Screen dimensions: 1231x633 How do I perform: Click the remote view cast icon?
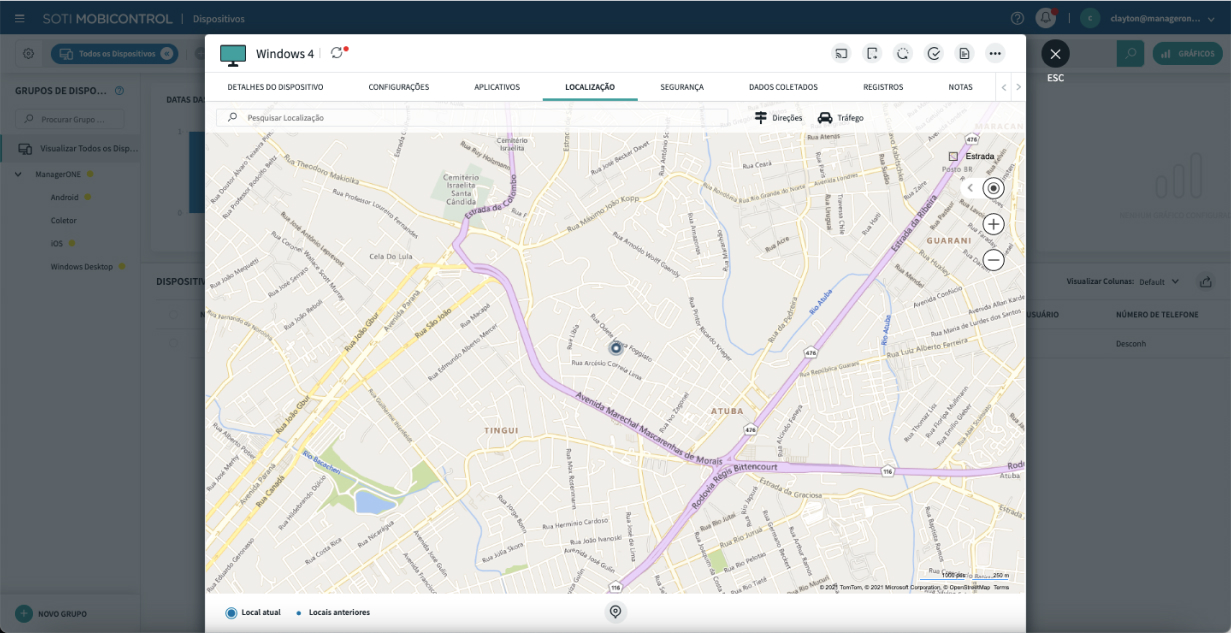click(842, 54)
